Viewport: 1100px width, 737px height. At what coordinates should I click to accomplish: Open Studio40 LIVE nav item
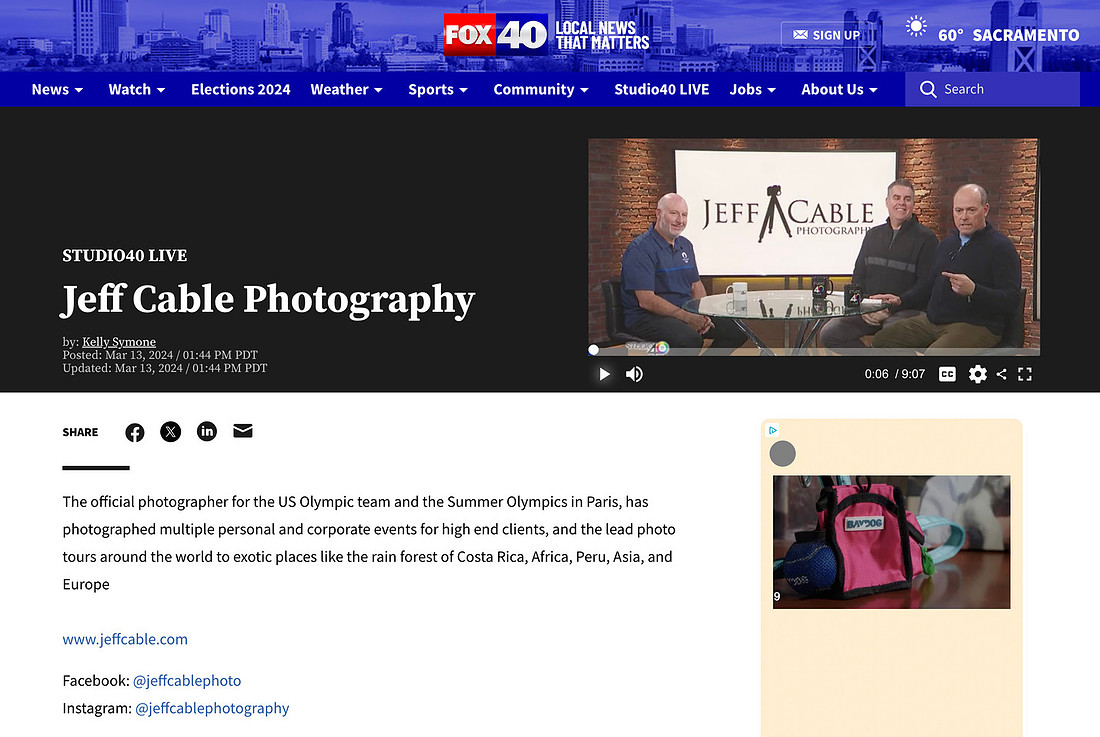(x=662, y=89)
